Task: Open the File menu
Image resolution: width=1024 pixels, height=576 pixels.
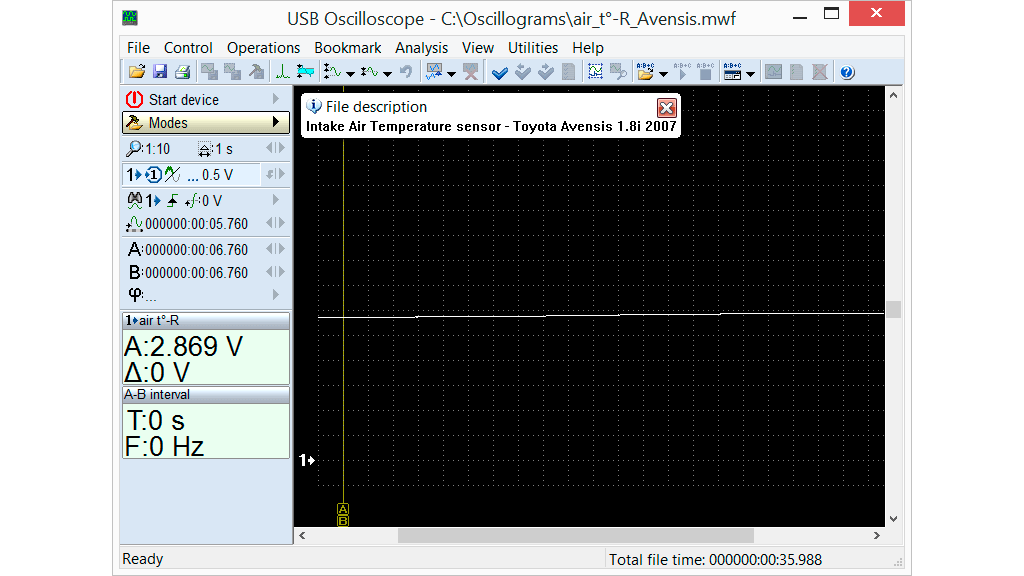Action: click(138, 48)
